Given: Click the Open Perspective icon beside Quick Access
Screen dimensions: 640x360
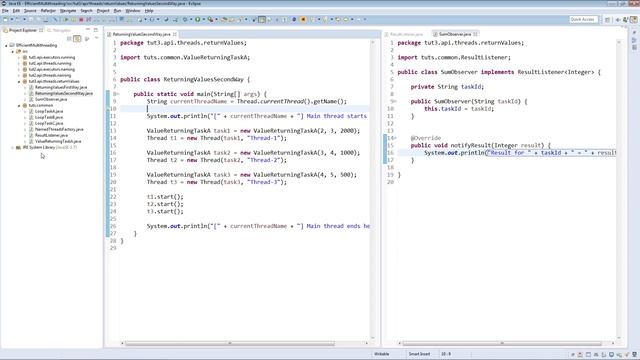Looking at the screenshot, I should [x=607, y=20].
